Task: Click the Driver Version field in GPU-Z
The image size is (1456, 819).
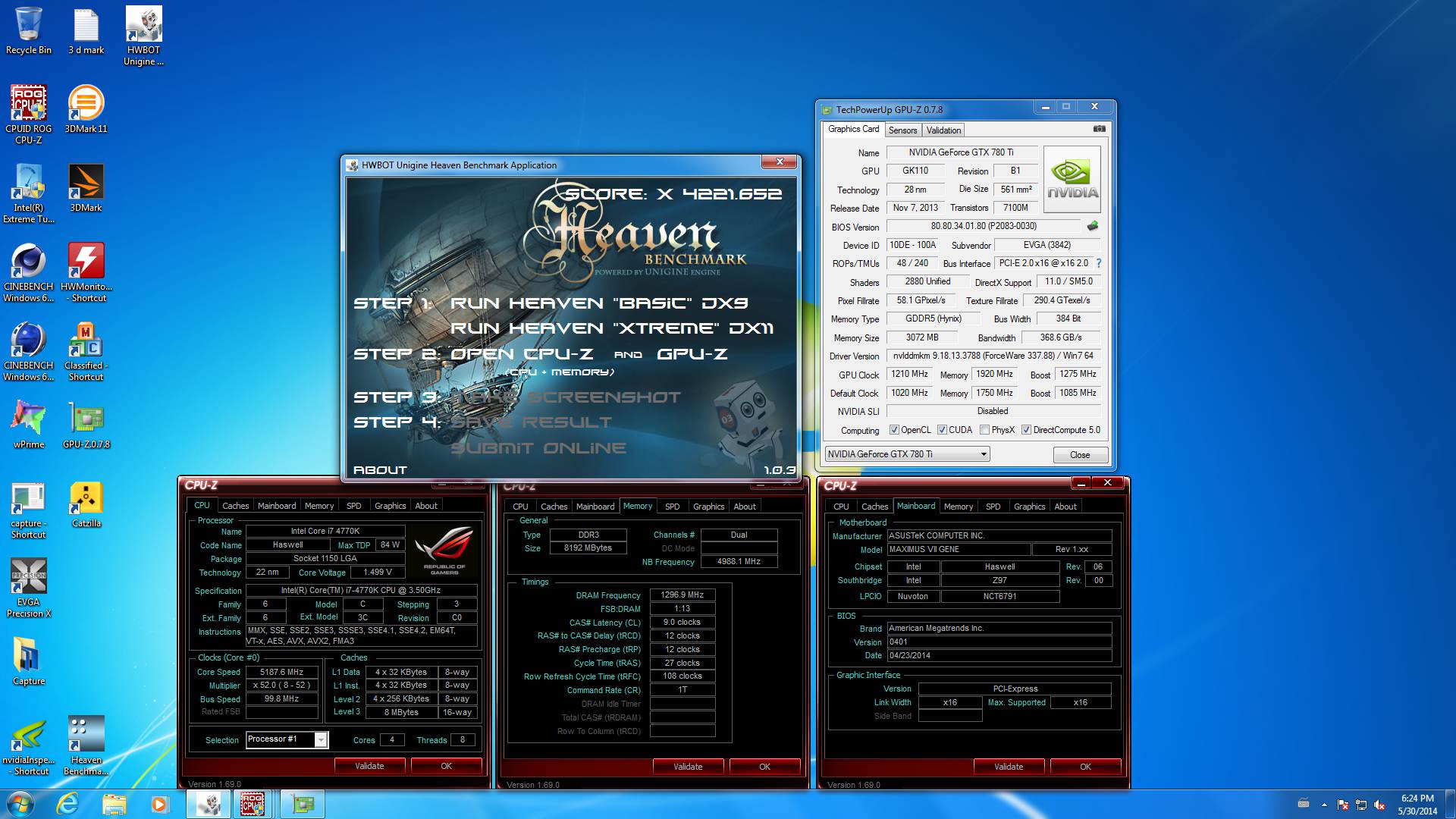Action: pos(993,356)
